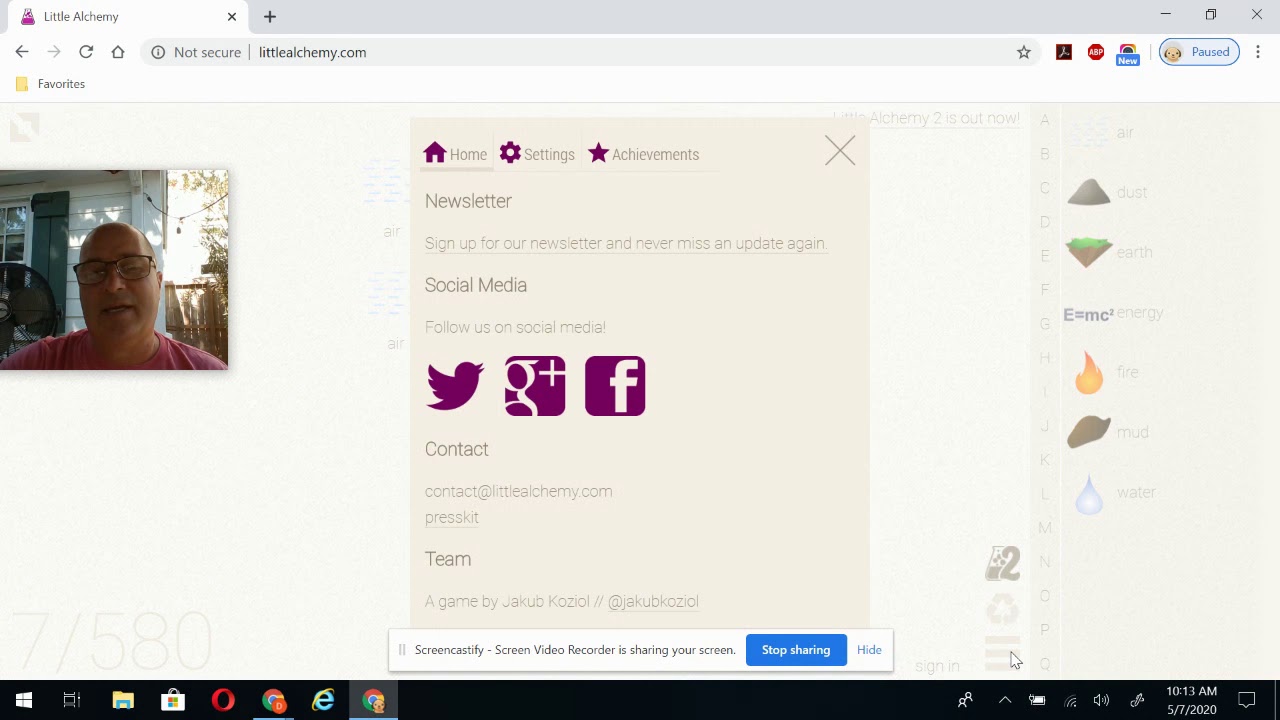
Task: Click contact@littlealchemy.com email link
Action: (518, 491)
